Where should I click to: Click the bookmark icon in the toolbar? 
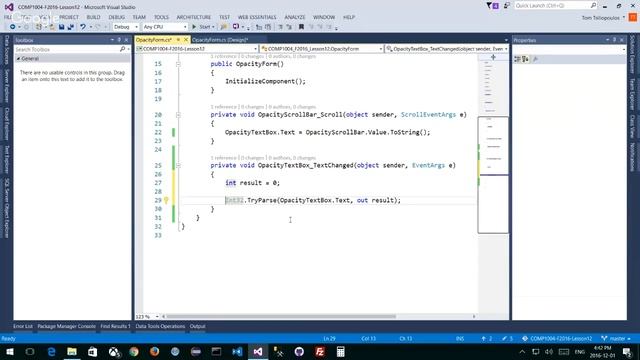tap(301, 27)
